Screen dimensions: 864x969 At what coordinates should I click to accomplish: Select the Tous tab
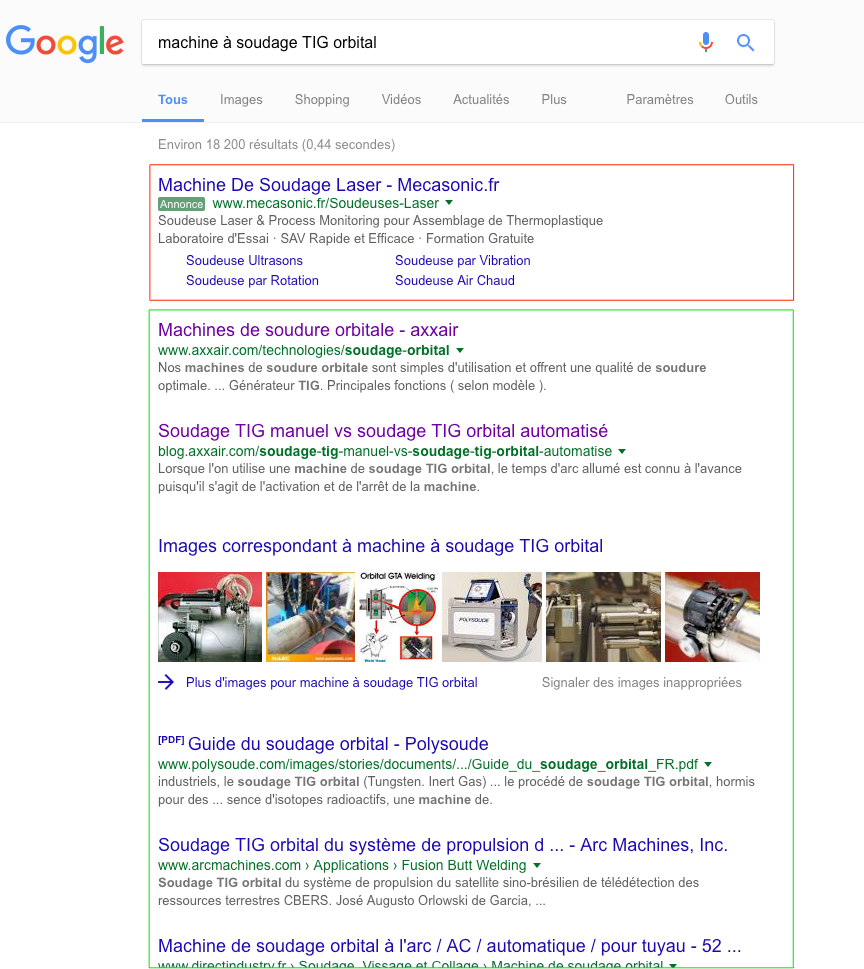[x=172, y=99]
